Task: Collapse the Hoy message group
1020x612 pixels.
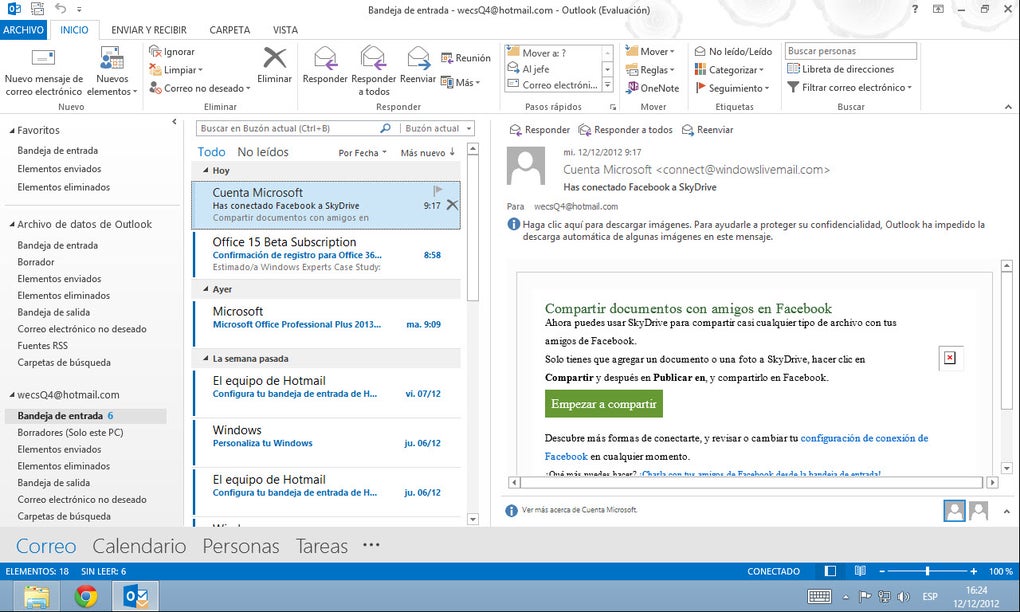Action: click(206, 170)
